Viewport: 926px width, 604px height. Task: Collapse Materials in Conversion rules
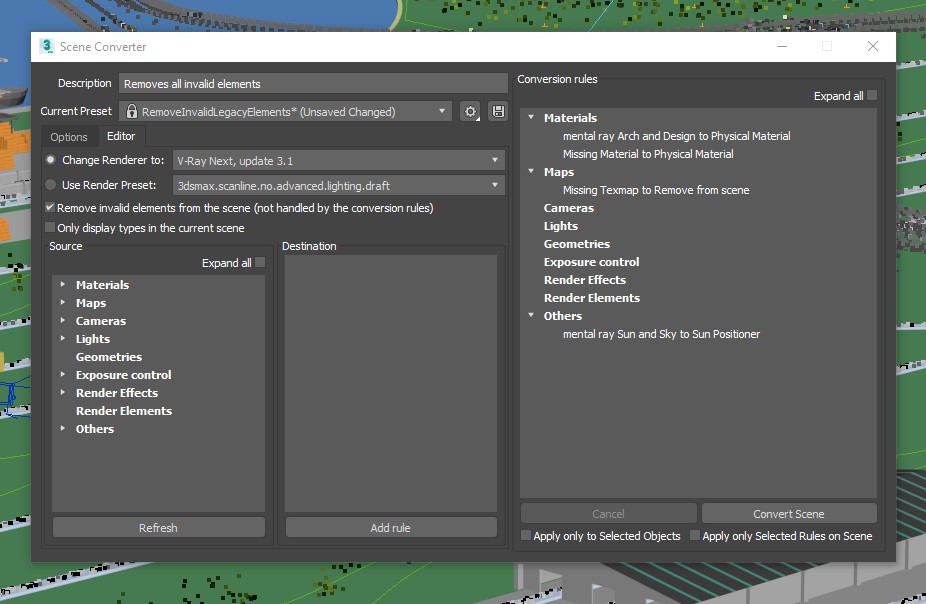click(531, 117)
